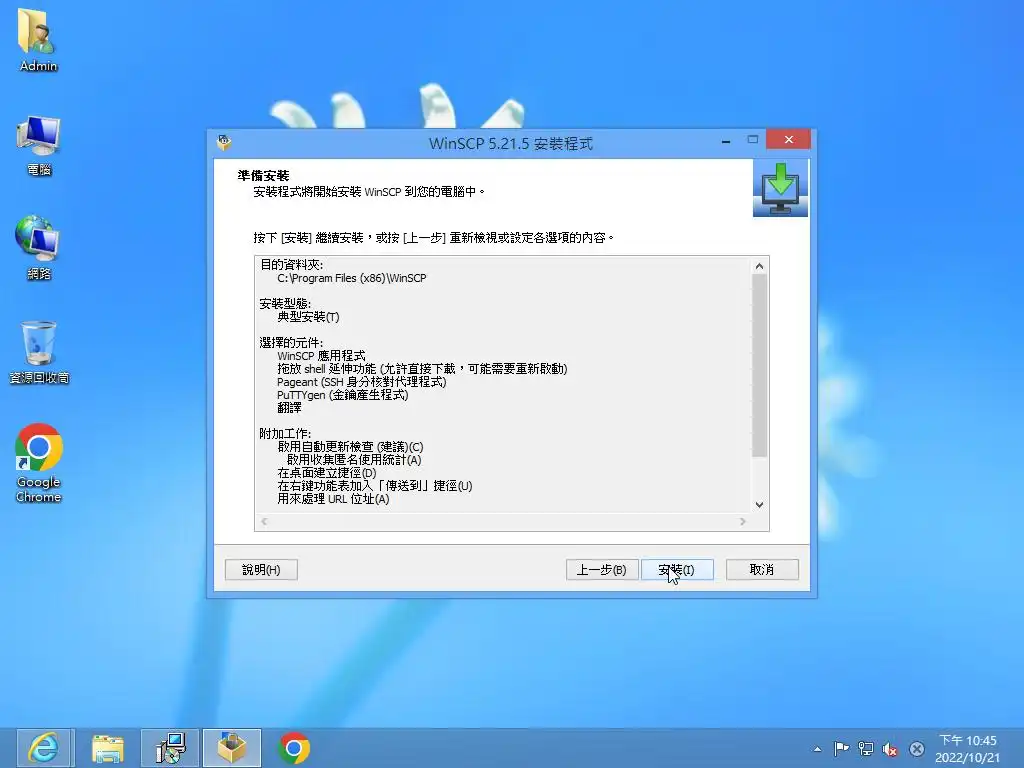Screen dimensions: 1024x768
Task: Click the line 拖放 shell 延伸功能
Action: (422, 369)
